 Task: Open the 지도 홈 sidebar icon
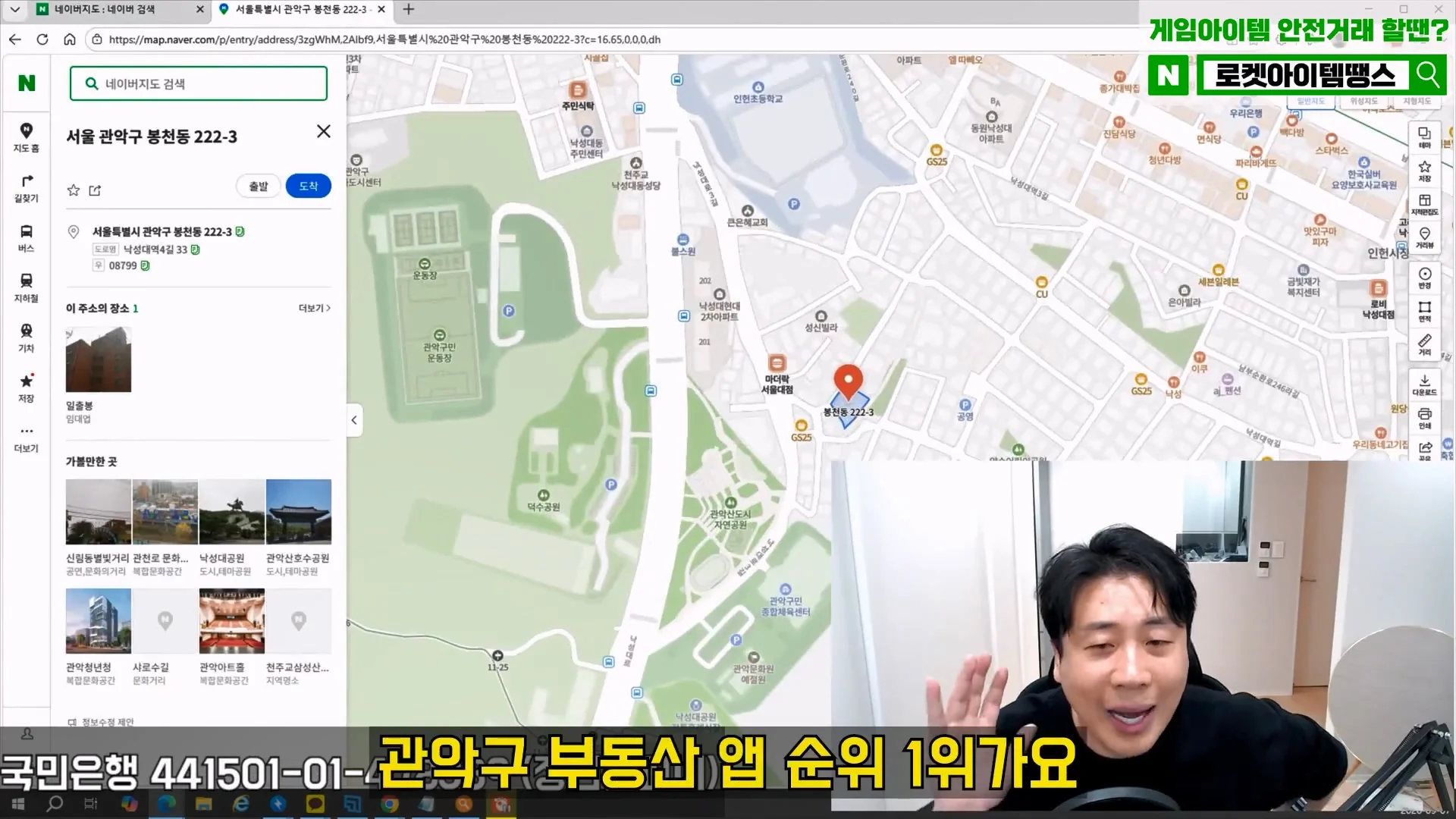(x=26, y=137)
